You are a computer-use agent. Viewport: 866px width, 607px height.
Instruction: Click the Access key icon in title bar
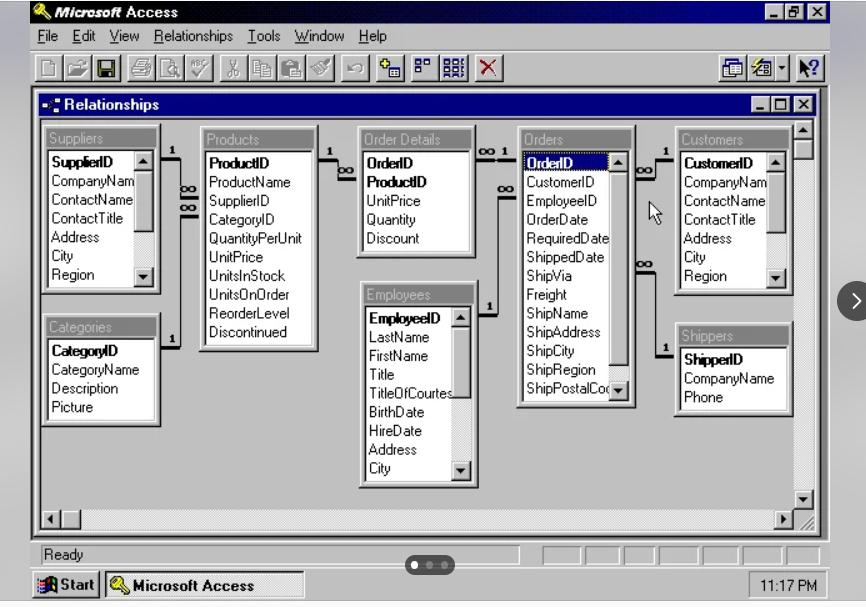[42, 11]
